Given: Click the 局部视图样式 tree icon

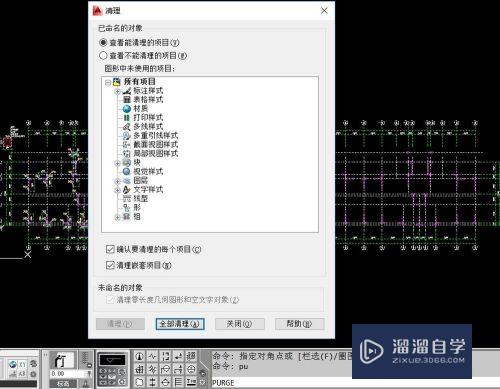Looking at the screenshot, I should [127, 154].
